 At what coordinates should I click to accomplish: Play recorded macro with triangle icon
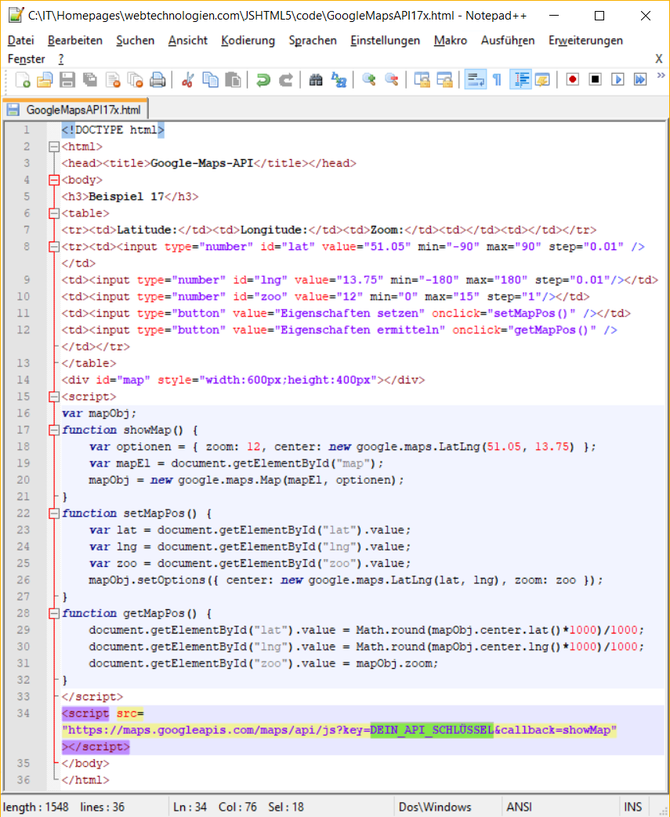(618, 79)
